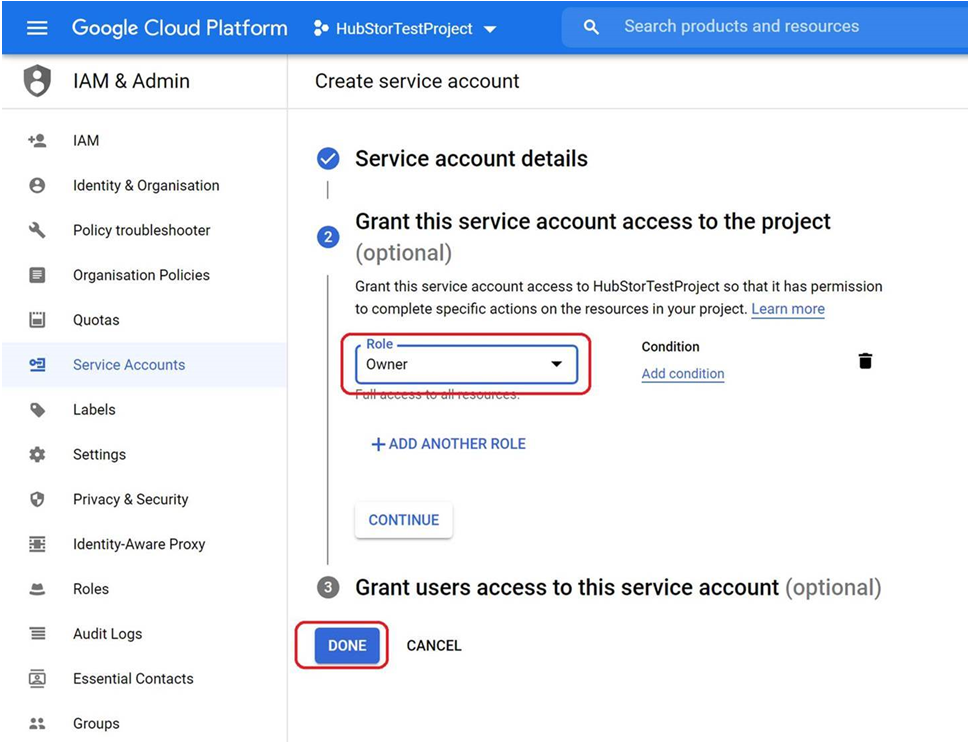Click the Condition column label
968x750 pixels.
pyautogui.click(x=670, y=347)
